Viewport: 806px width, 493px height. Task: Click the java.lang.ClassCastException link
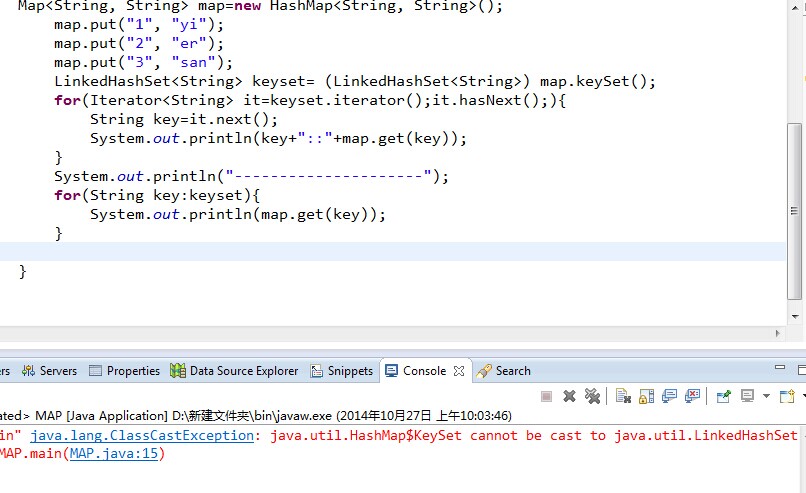click(142, 435)
